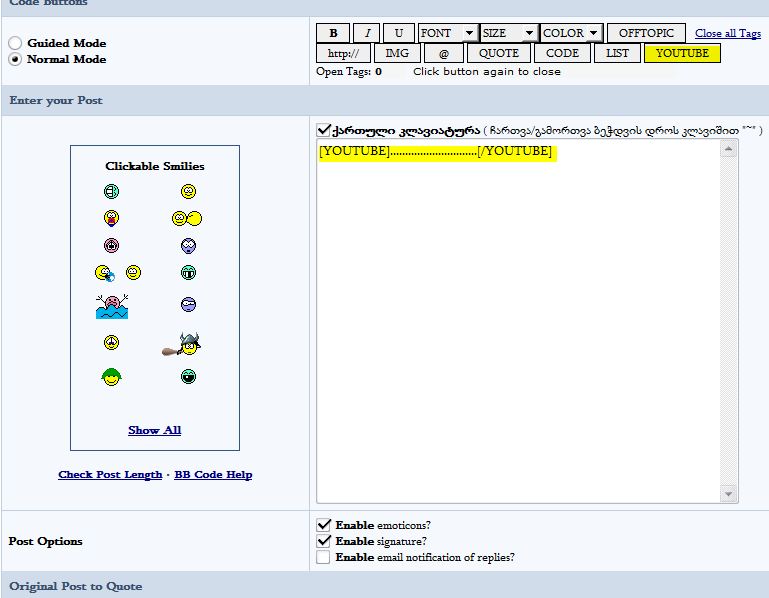The image size is (769, 598).
Task: Insert a LIST tag
Action: click(x=617, y=53)
